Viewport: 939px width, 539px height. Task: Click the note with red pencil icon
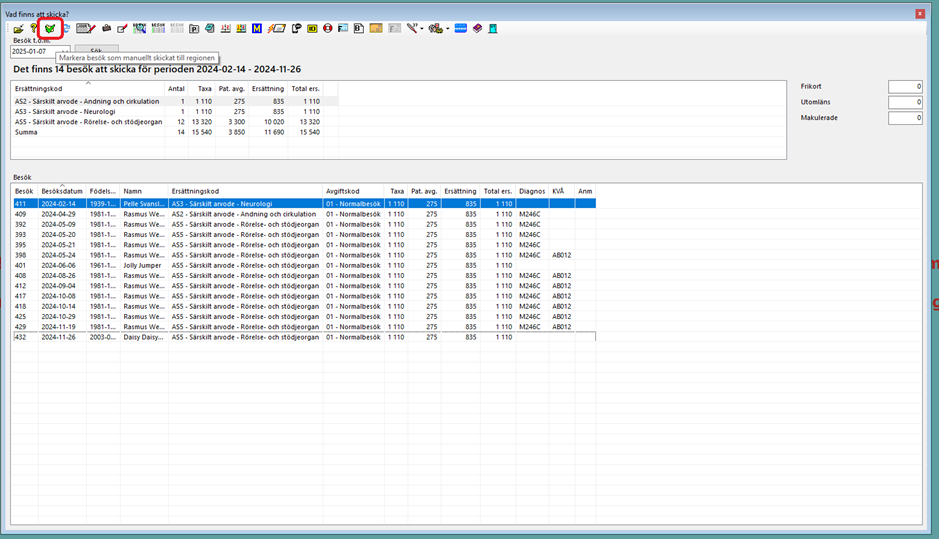click(x=122, y=29)
